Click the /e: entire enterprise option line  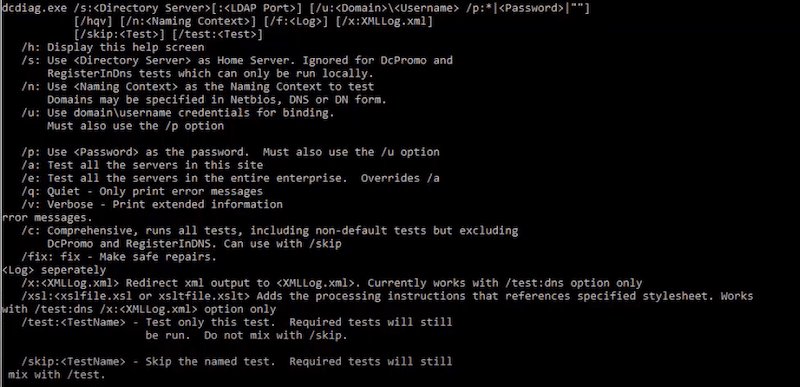(x=231, y=178)
